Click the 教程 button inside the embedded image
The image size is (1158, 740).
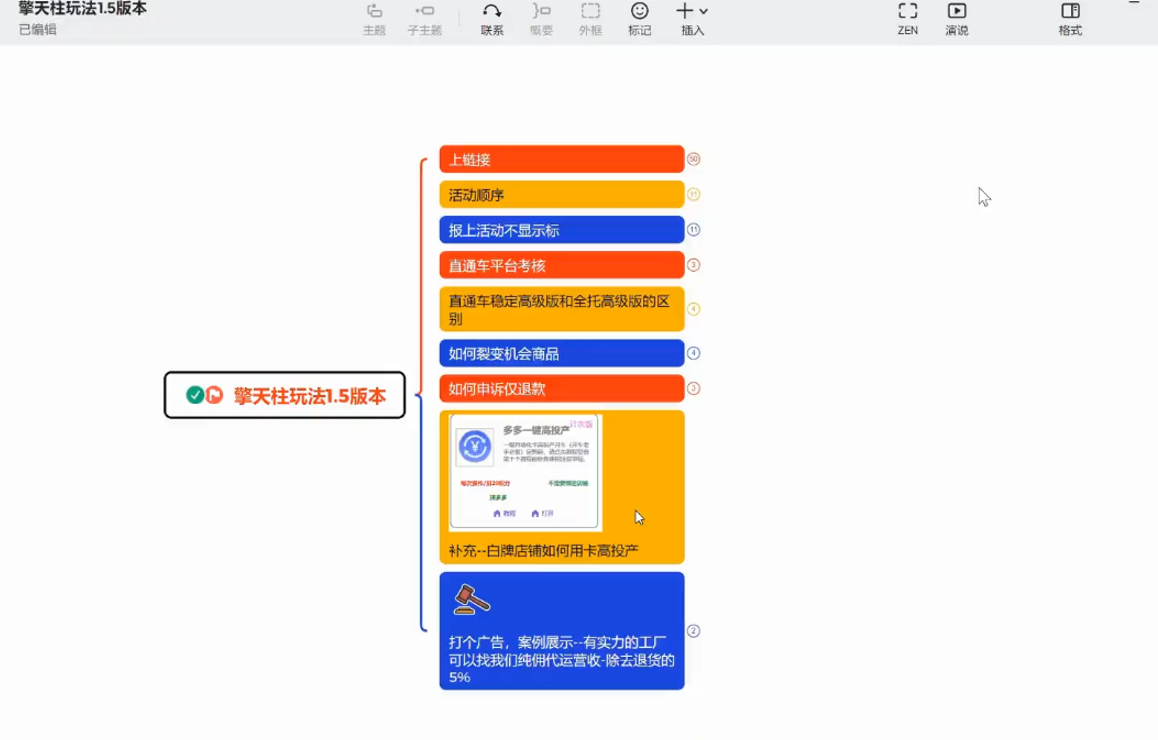tap(506, 513)
